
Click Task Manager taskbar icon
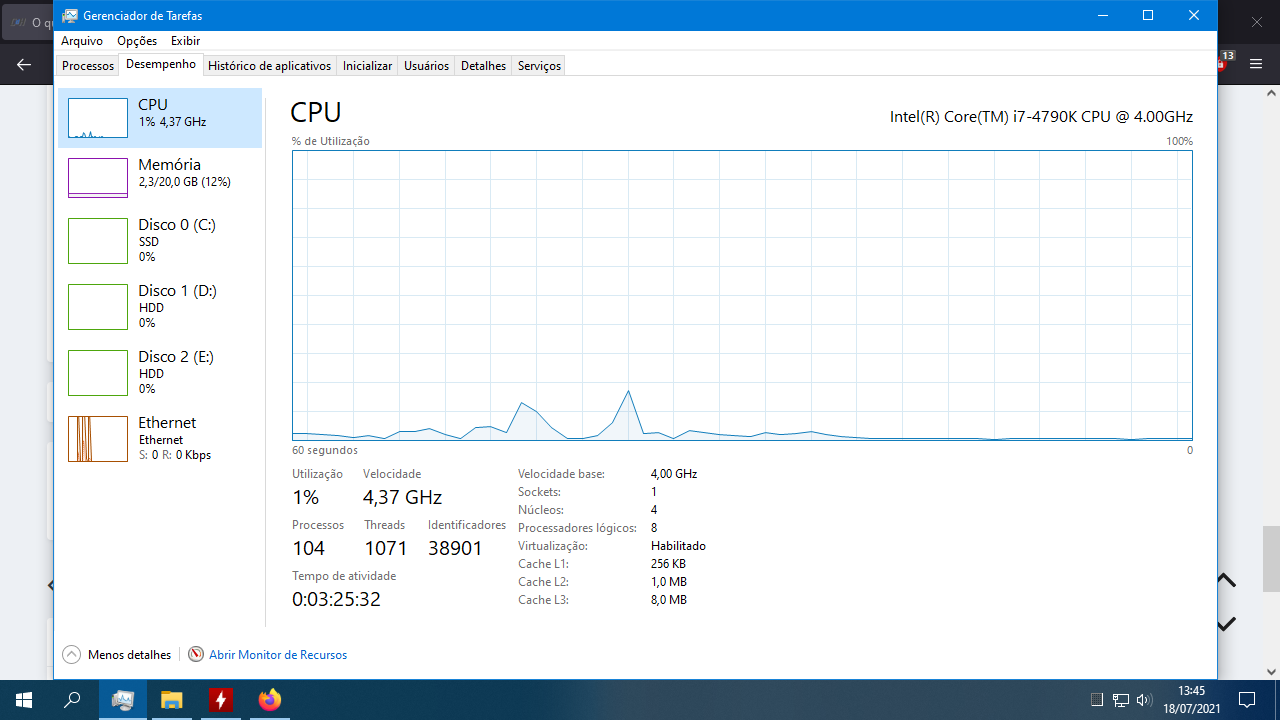123,700
